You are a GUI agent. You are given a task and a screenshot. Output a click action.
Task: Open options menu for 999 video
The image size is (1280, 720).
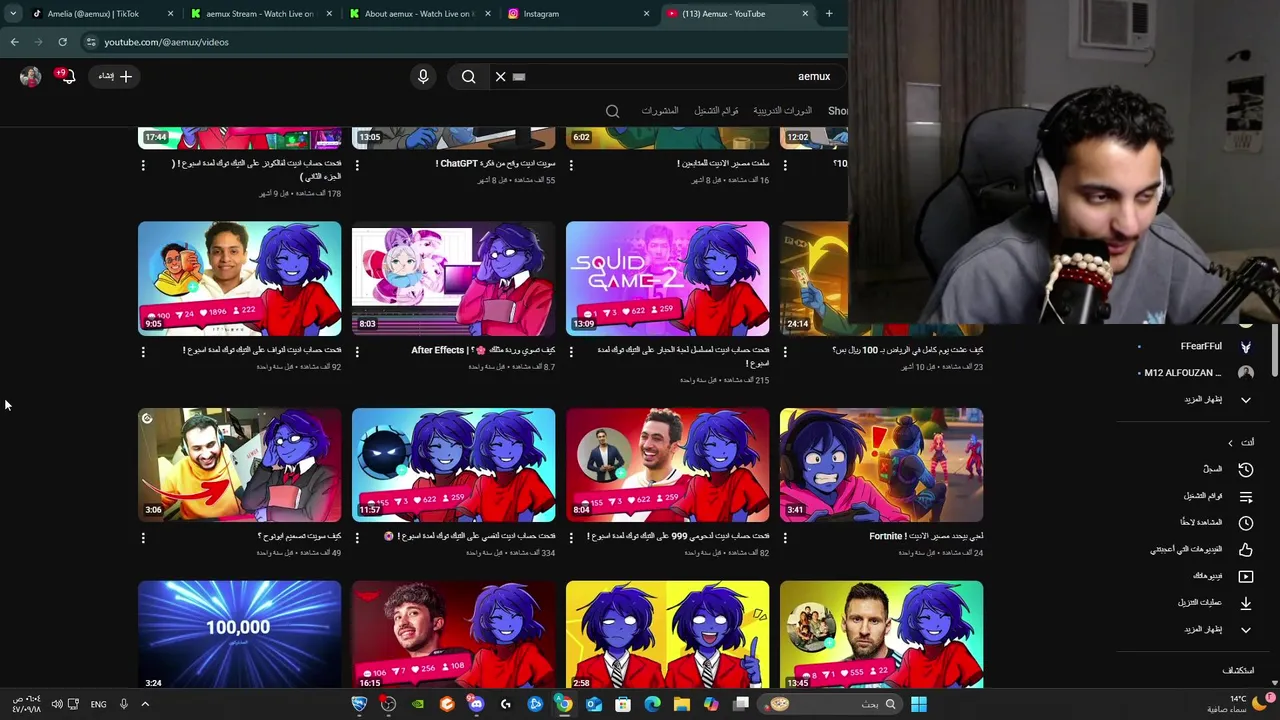pos(571,538)
